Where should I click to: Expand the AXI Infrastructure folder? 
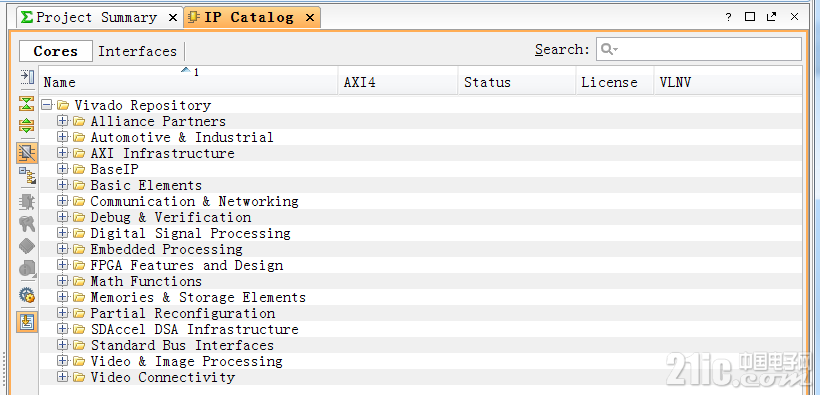click(63, 153)
